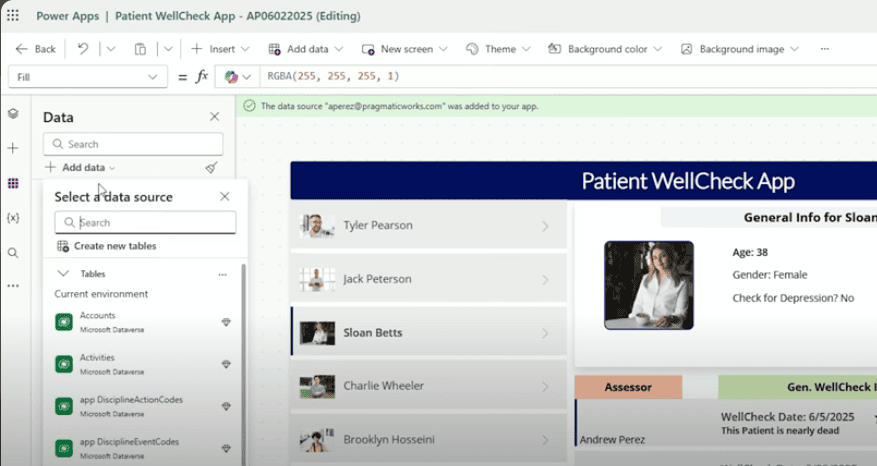The image size is (877, 466).
Task: Click Create new tables
Action: click(x=106, y=246)
